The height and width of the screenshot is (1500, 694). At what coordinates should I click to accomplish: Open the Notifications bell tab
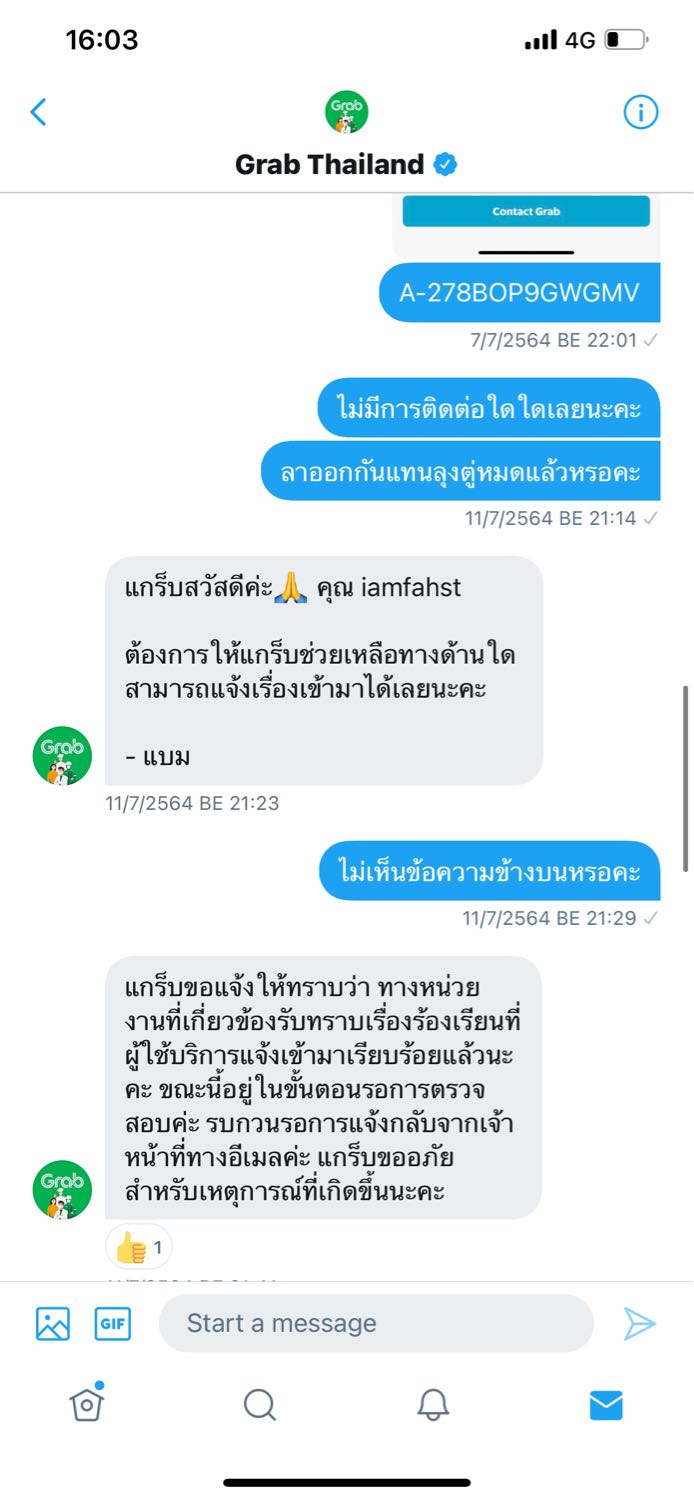[433, 1405]
